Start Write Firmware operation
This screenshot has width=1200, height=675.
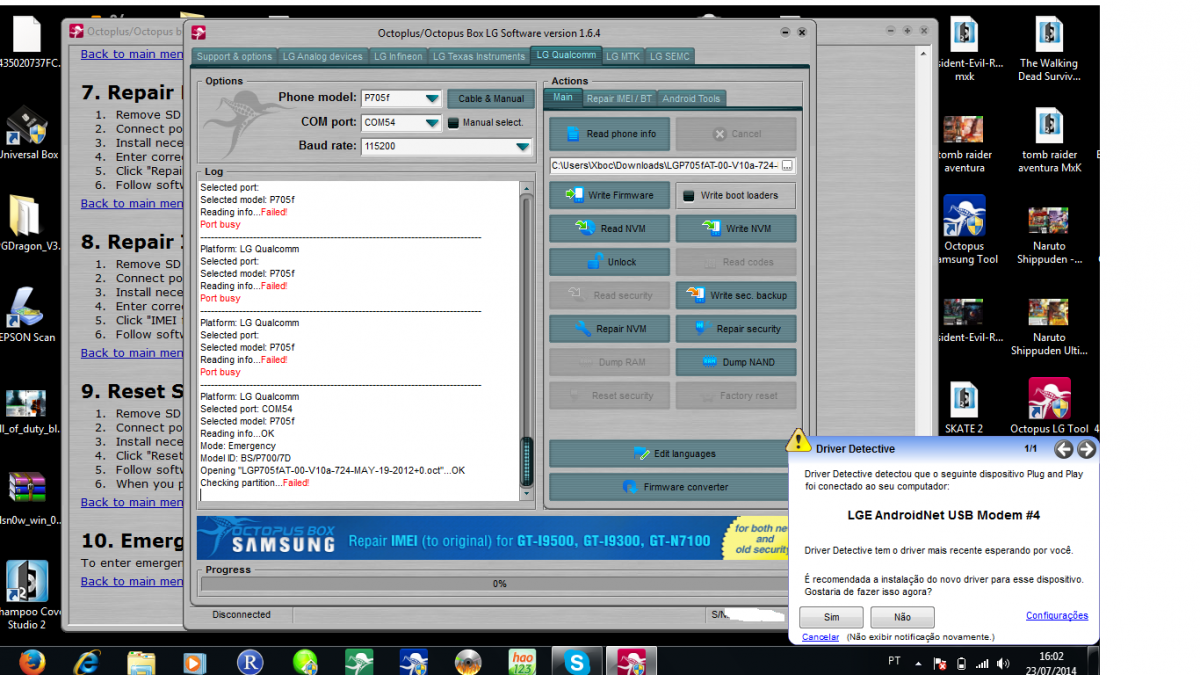609,195
